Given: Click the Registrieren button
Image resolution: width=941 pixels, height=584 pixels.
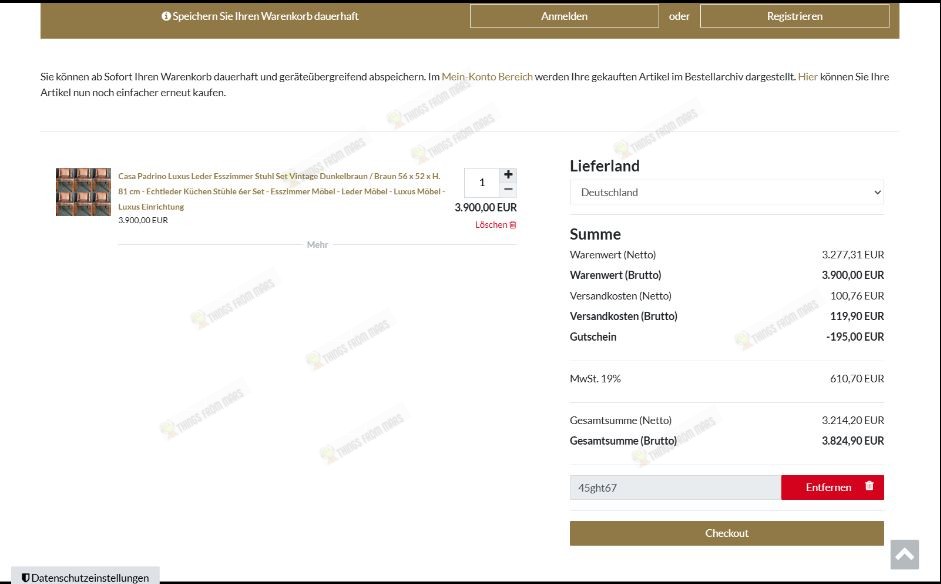Looking at the screenshot, I should [x=794, y=16].
